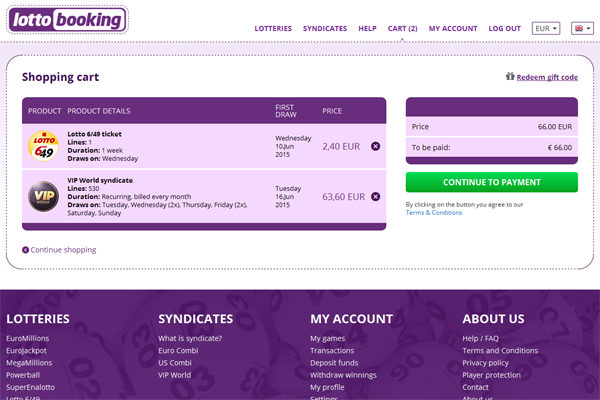Click the Continue shopping link

tap(63, 250)
